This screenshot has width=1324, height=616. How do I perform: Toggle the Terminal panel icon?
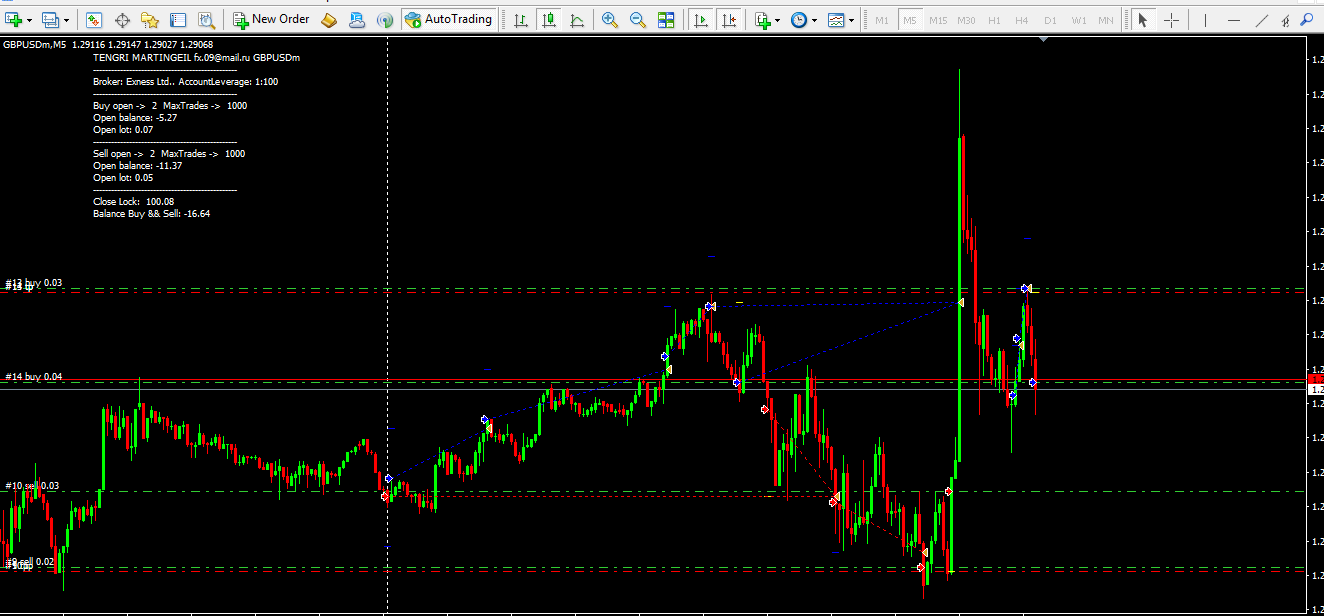point(178,19)
